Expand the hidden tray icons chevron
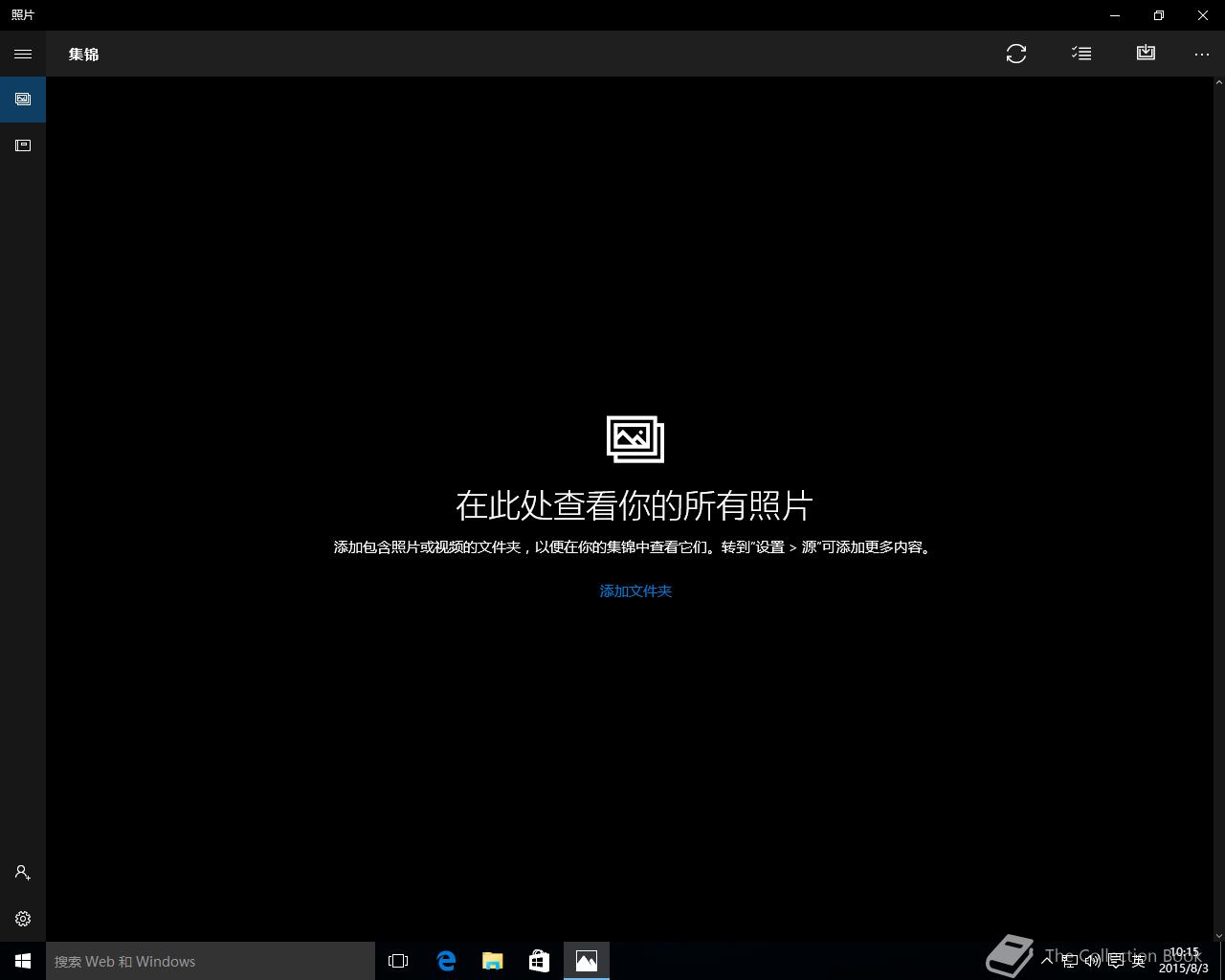The image size is (1225, 980). [1048, 960]
